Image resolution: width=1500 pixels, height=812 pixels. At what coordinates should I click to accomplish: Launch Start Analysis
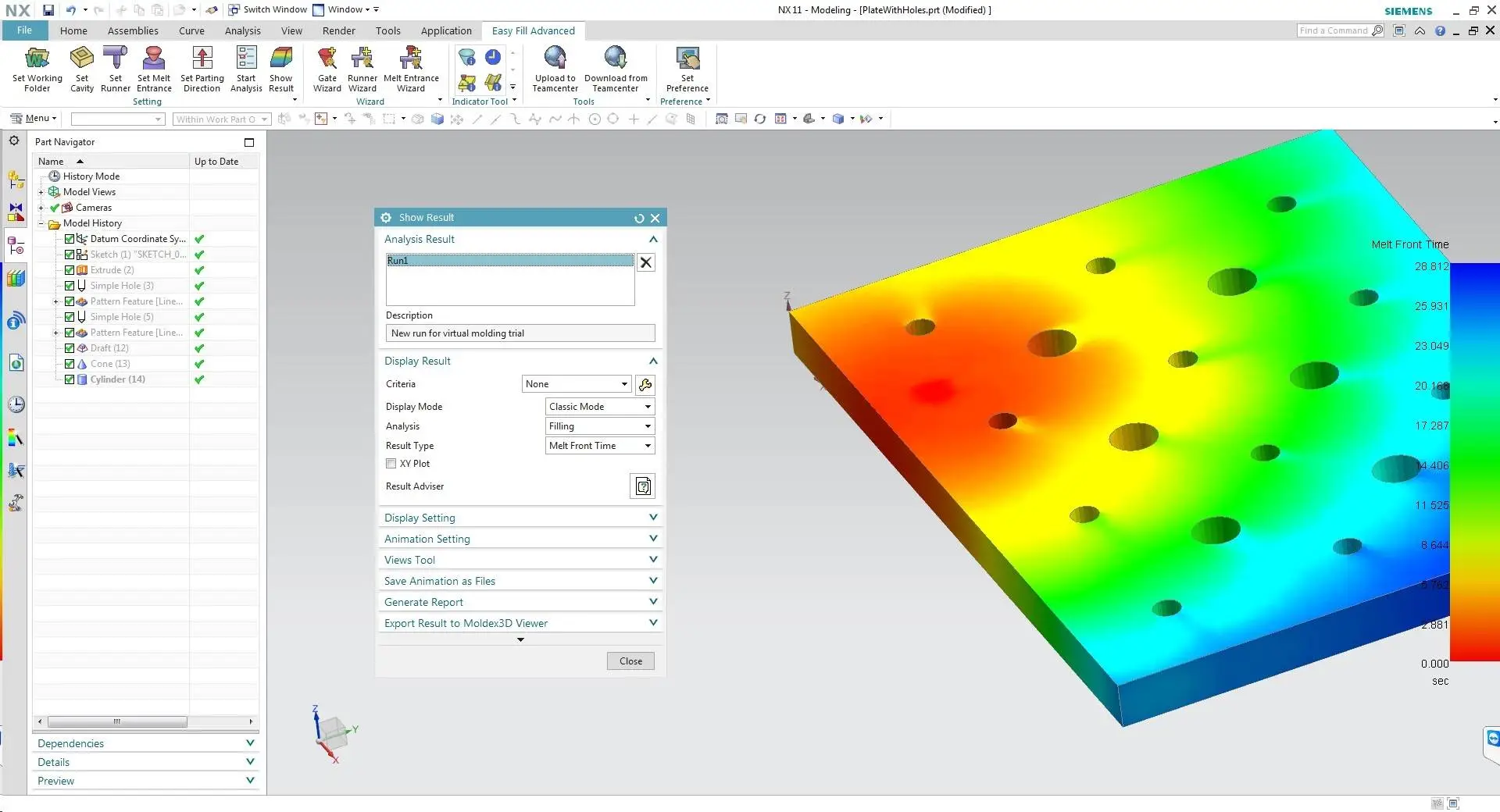[x=246, y=69]
